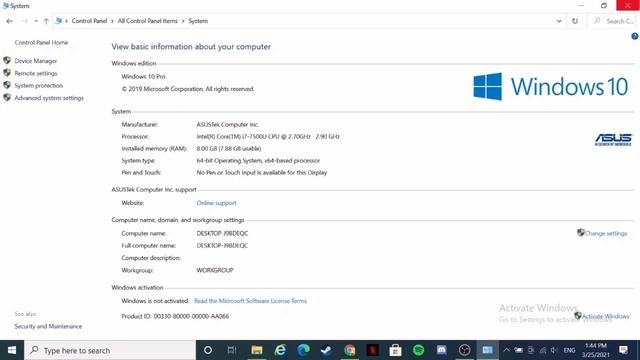Click Change settings for computer name

click(x=606, y=233)
